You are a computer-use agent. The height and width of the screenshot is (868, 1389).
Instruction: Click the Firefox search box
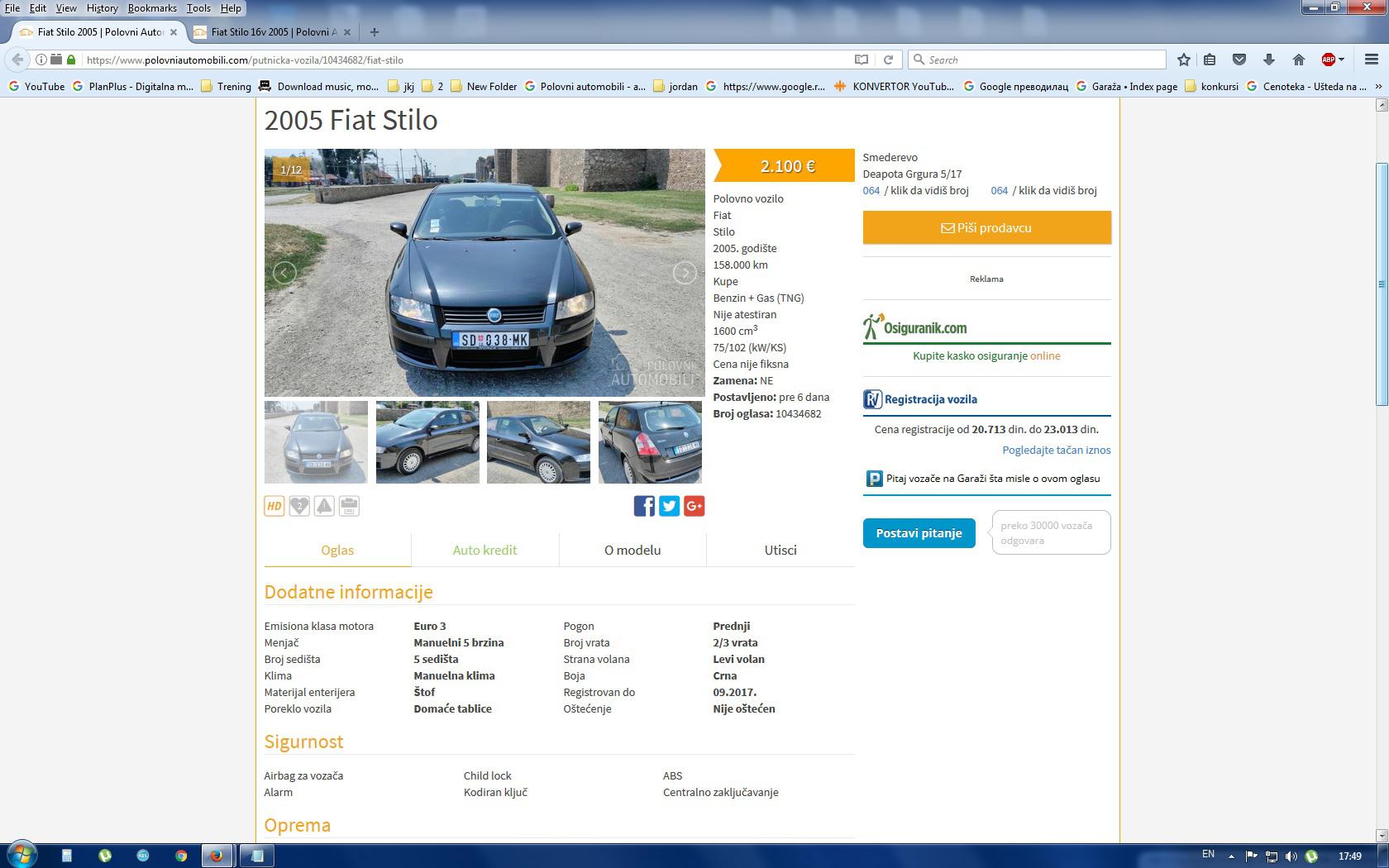click(1038, 60)
